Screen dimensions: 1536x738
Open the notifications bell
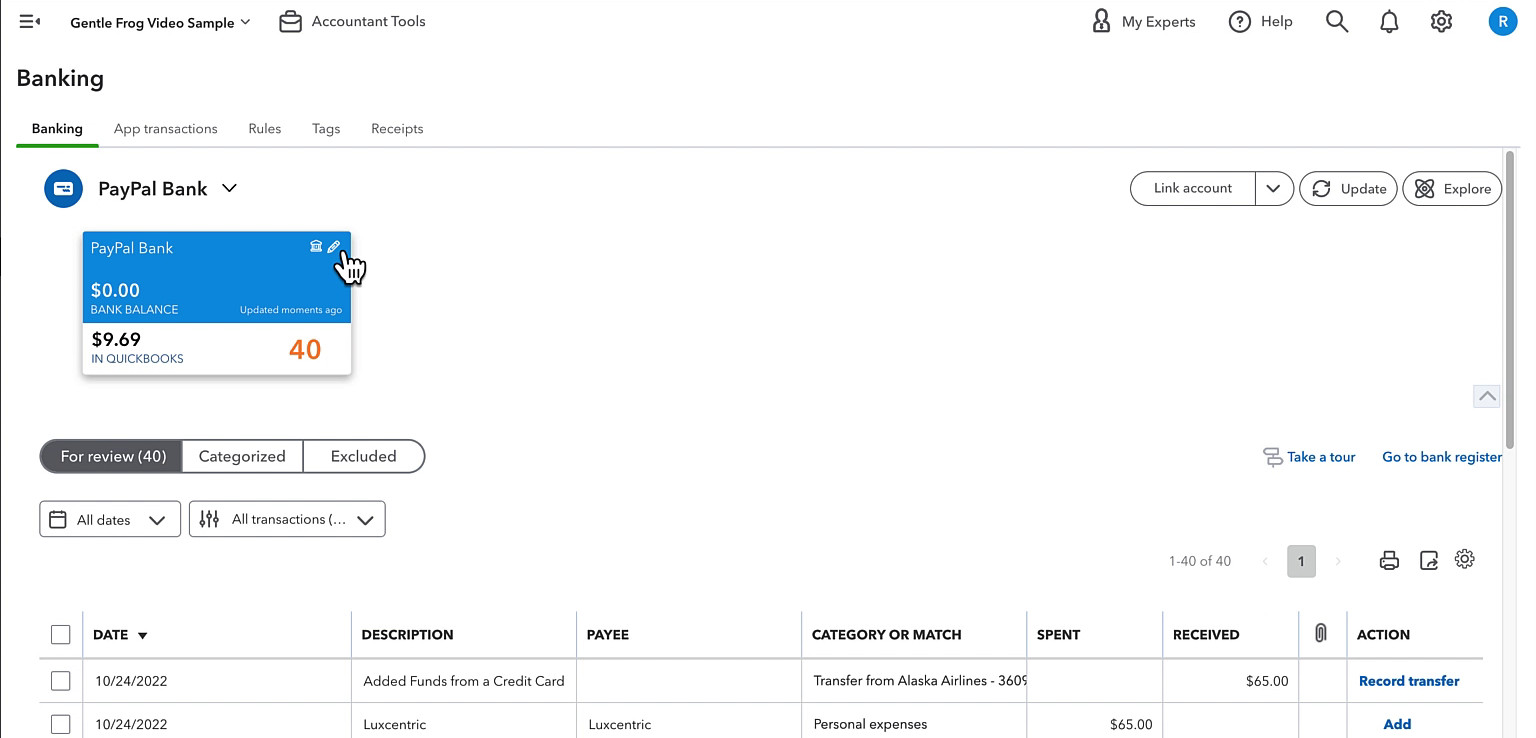coord(1389,21)
